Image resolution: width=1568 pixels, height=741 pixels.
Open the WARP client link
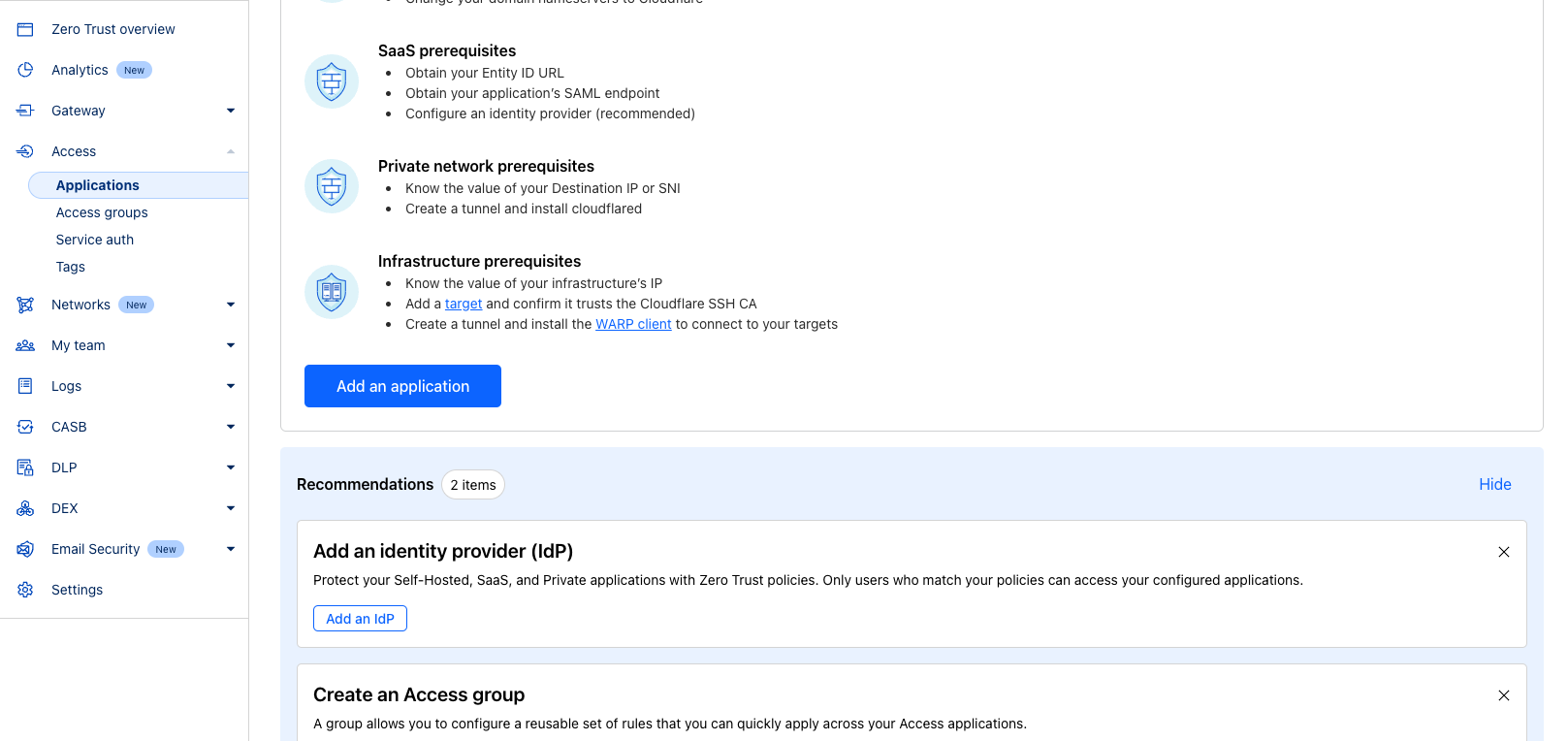pyautogui.click(x=633, y=324)
